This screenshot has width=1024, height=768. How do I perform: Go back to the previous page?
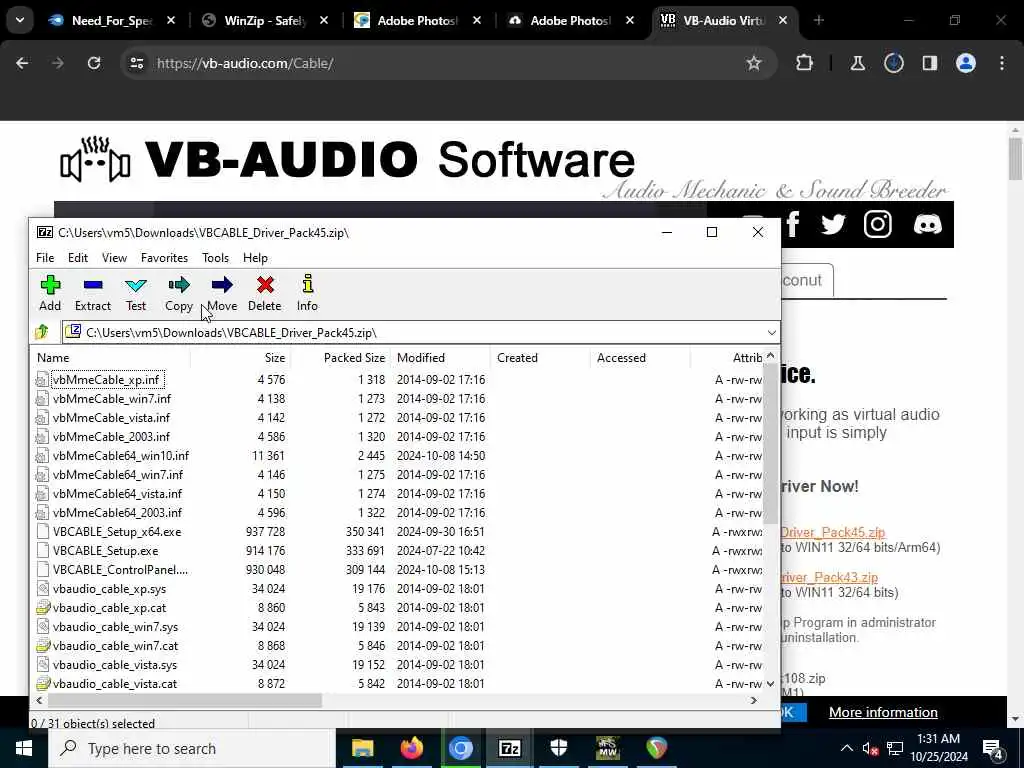coord(22,63)
